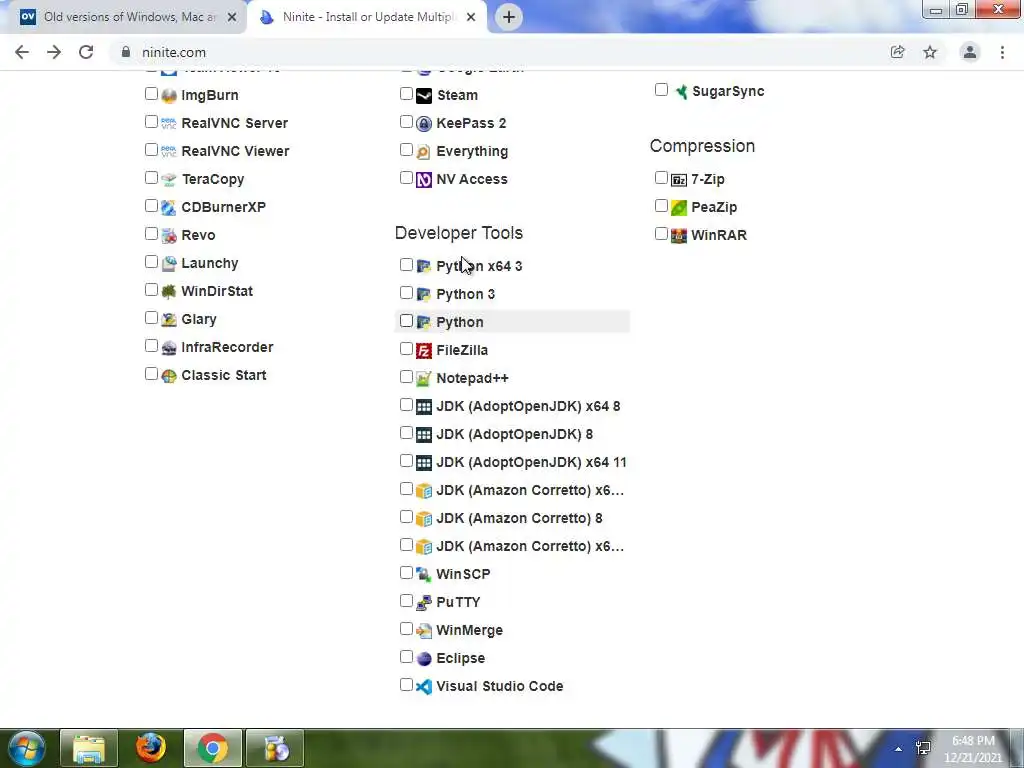Click the JDK (AdoptOpenJDK) x64 11 label
The height and width of the screenshot is (768, 1024).
point(531,462)
